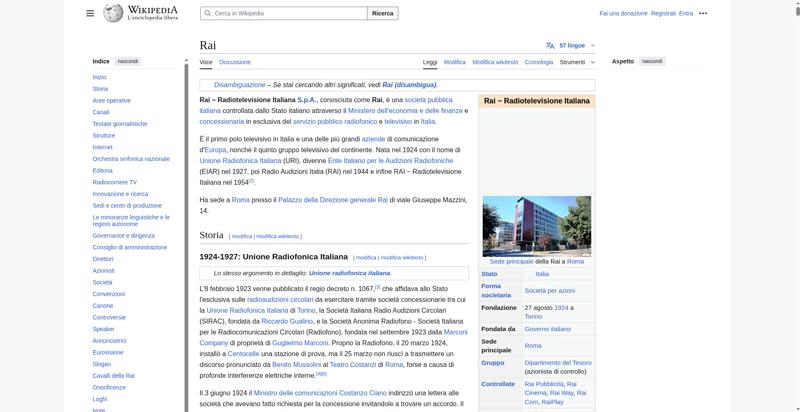Click Fai una donazione link
Image resolution: width=800 pixels, height=412 pixels.
tap(623, 13)
